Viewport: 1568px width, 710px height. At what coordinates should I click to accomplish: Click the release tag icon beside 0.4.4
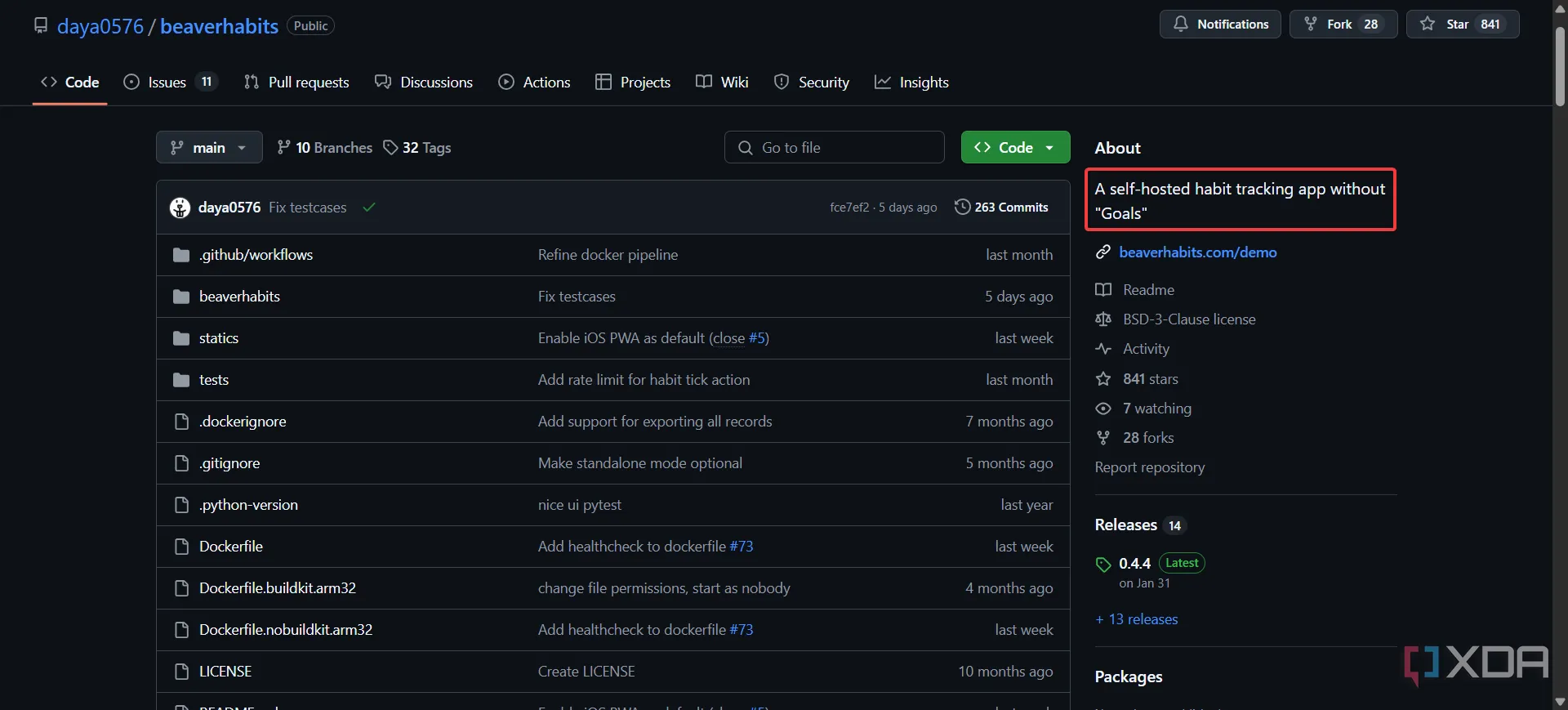point(1103,565)
